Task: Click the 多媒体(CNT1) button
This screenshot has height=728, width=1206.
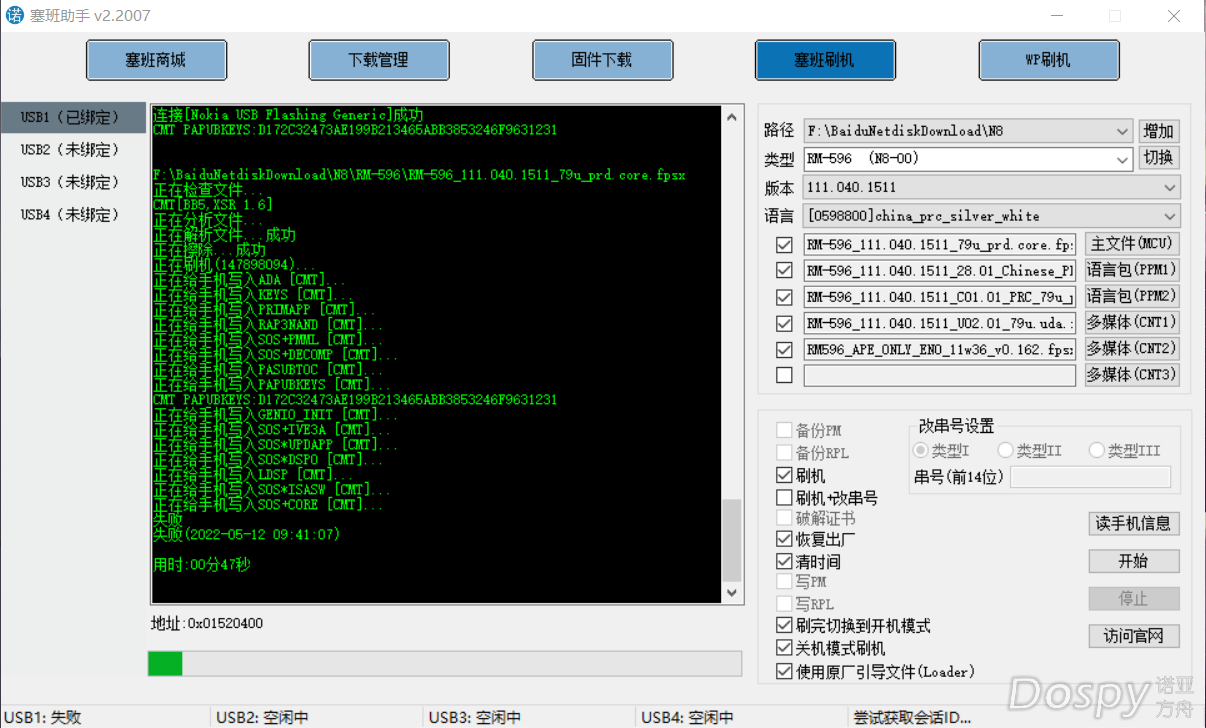Action: (x=1132, y=322)
